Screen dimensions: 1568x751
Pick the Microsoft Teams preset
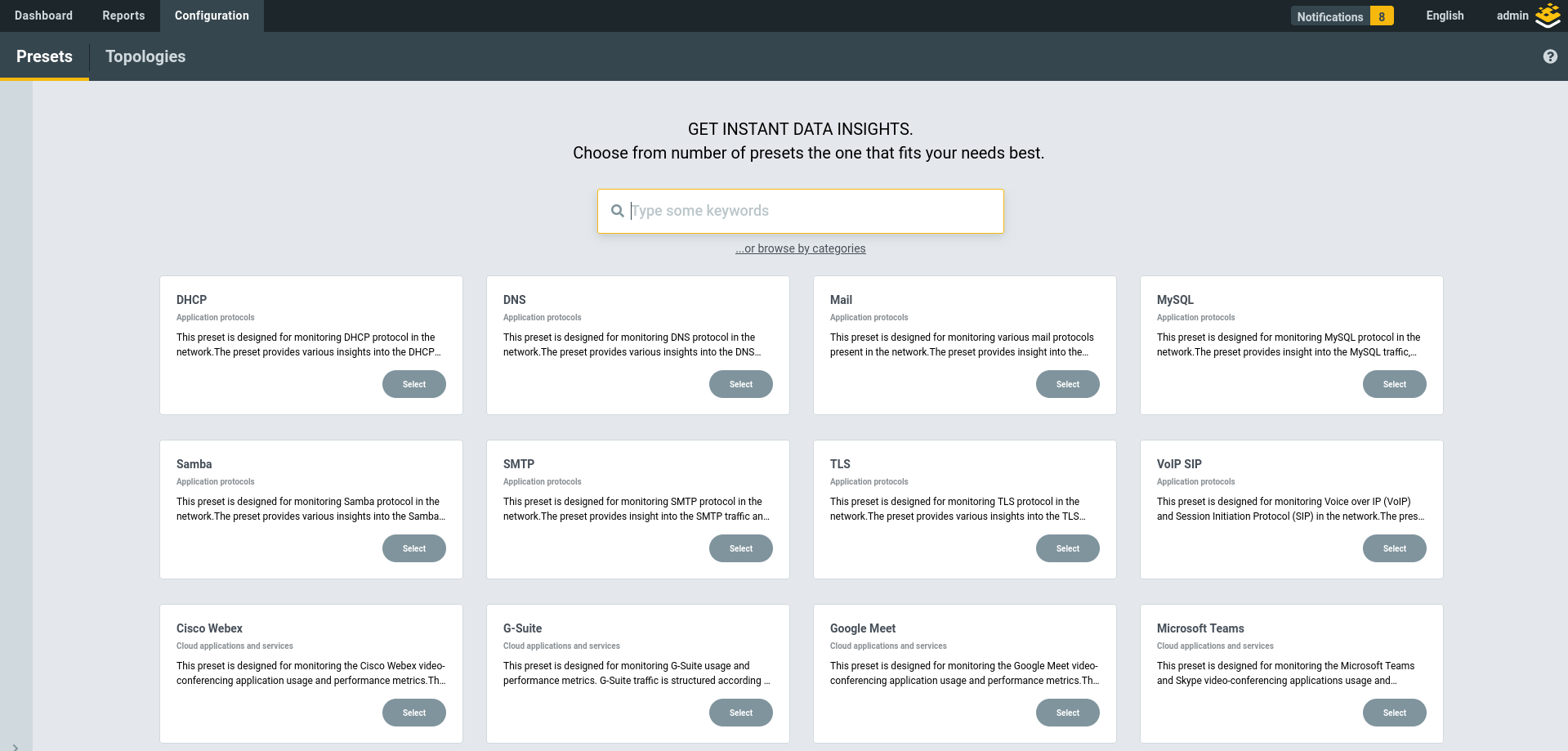tap(1394, 713)
